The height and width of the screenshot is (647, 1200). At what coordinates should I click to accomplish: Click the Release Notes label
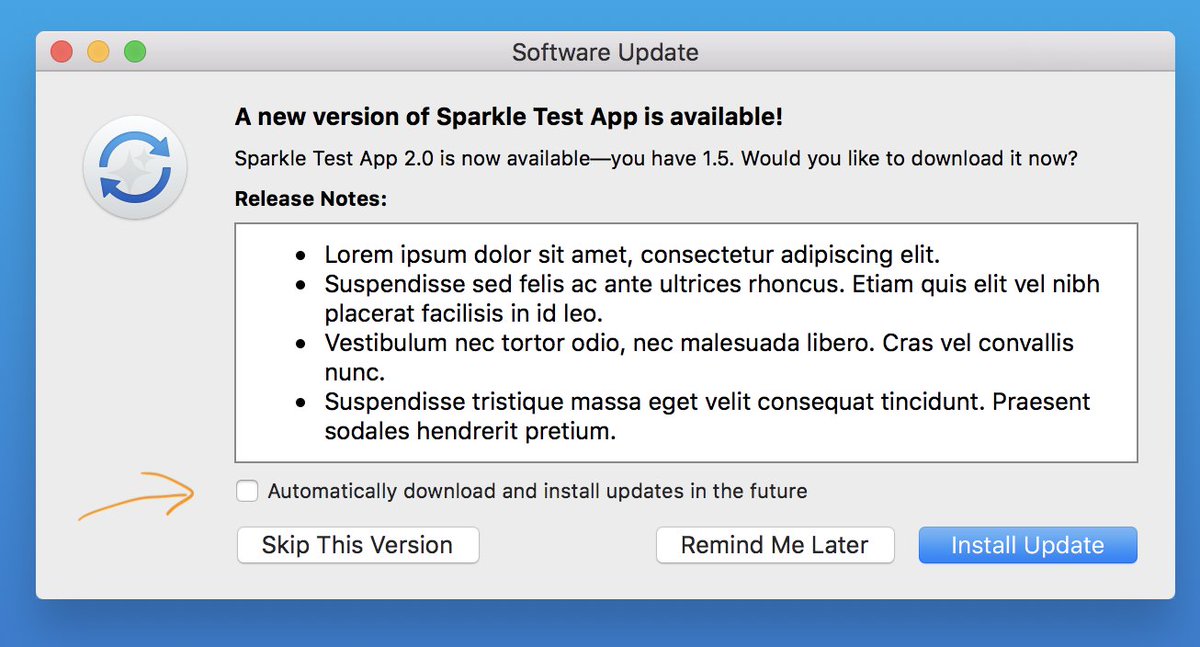[311, 199]
